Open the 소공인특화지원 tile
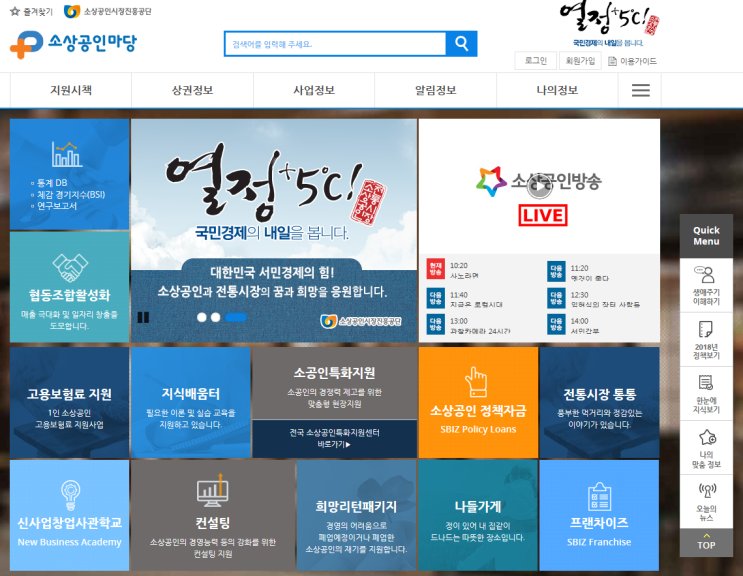 click(x=335, y=383)
